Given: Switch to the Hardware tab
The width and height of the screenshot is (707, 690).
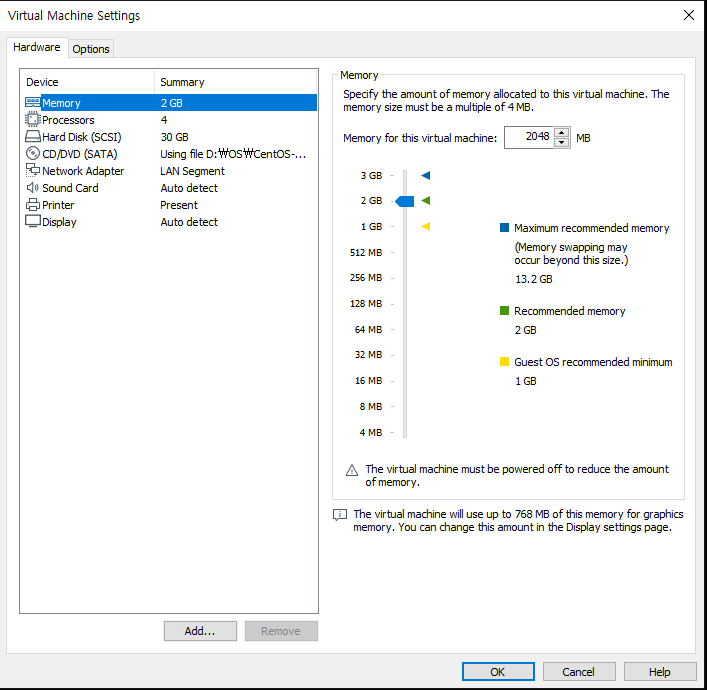Looking at the screenshot, I should (37, 47).
